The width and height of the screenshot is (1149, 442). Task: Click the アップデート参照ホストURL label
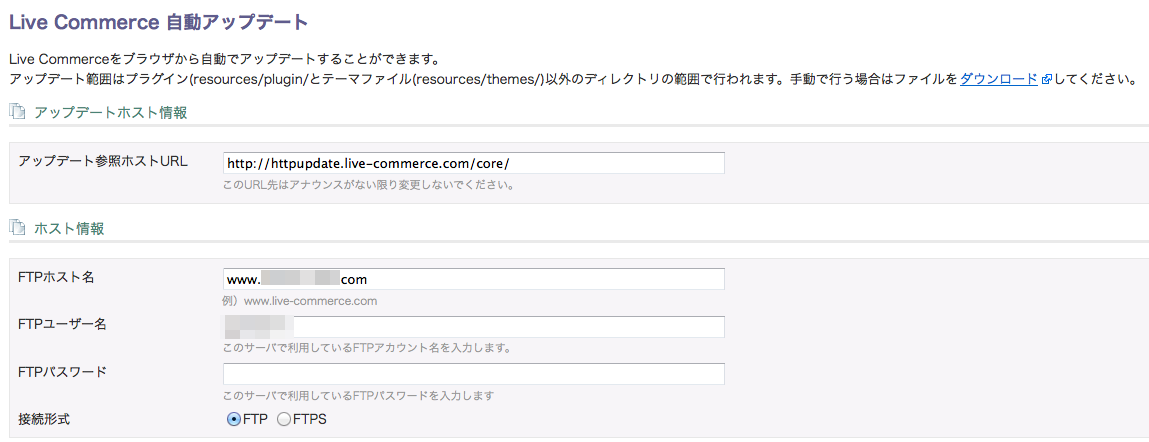(x=103, y=161)
